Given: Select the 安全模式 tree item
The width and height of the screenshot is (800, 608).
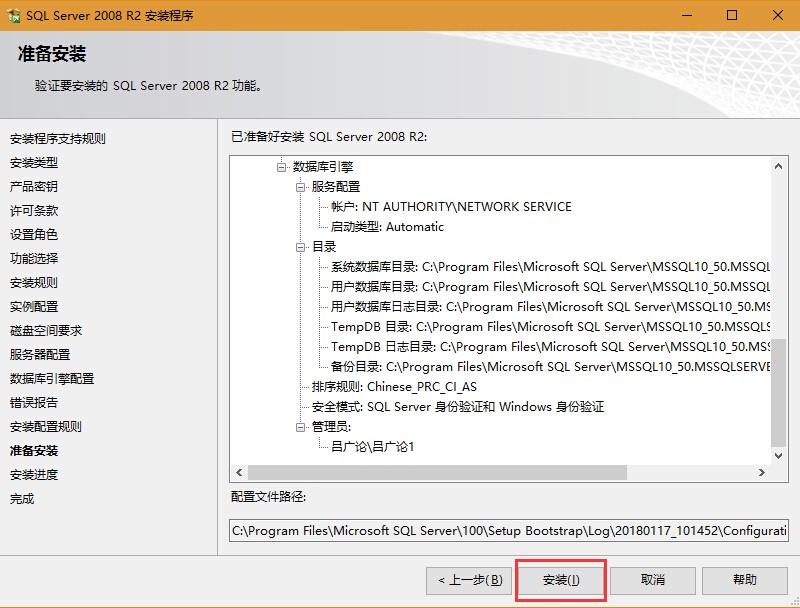Looking at the screenshot, I should pos(457,407).
